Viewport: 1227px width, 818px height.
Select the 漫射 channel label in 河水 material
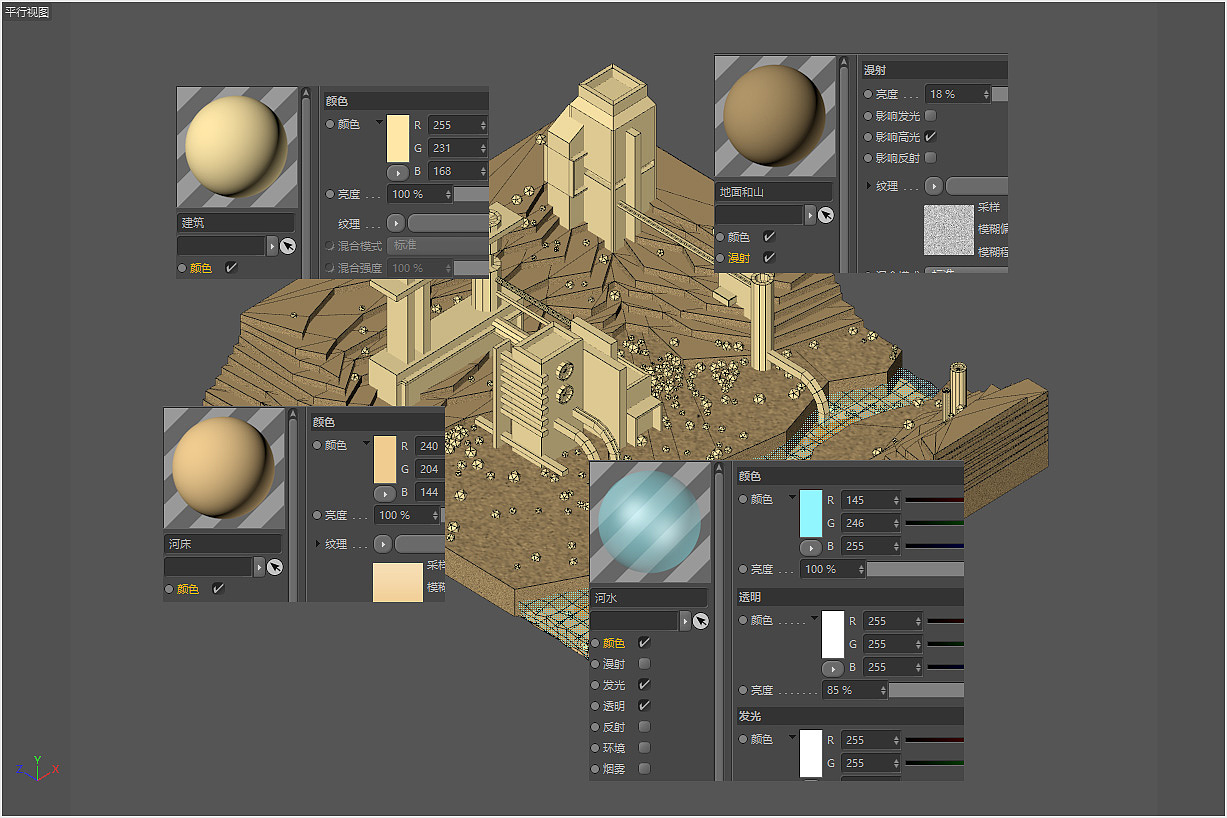tap(614, 664)
